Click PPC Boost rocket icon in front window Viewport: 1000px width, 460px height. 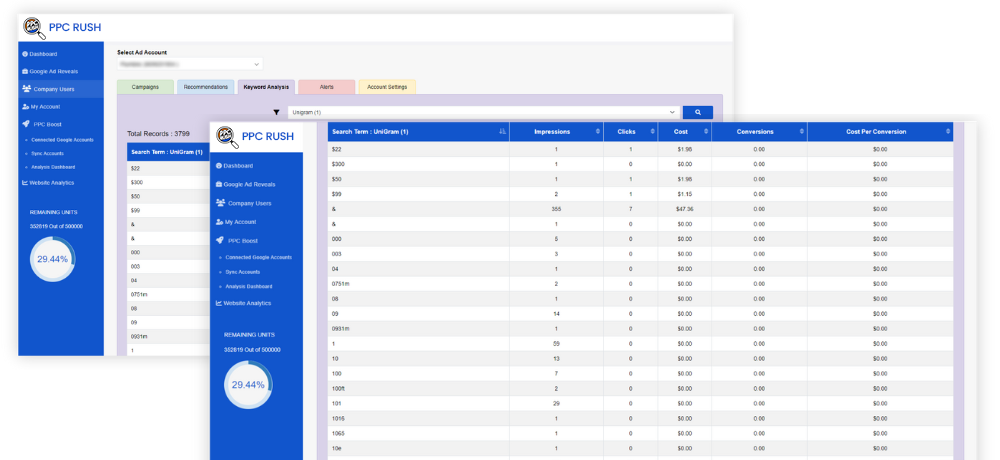[219, 241]
